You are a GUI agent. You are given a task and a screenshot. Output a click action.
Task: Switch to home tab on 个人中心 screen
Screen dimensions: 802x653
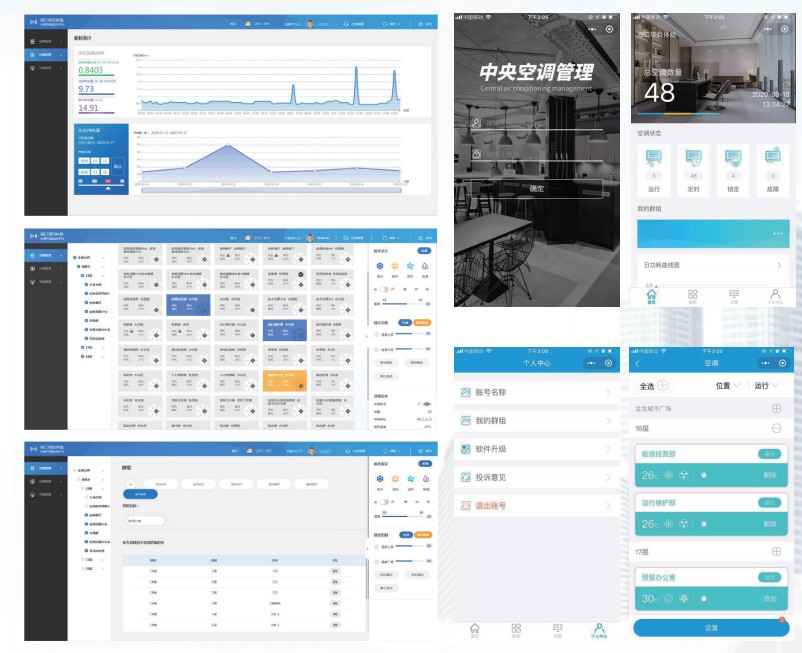475,630
